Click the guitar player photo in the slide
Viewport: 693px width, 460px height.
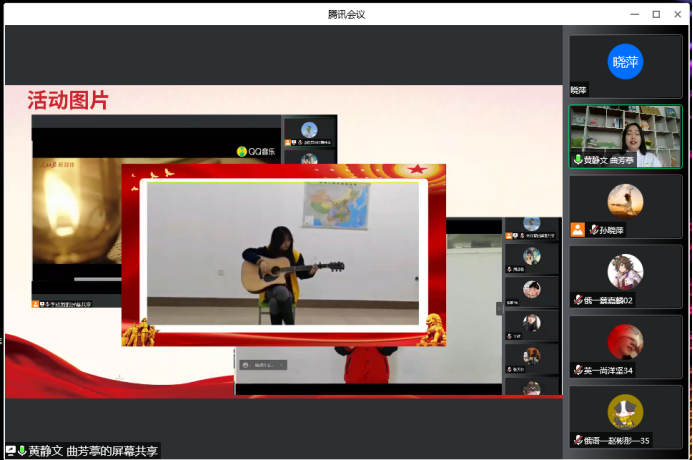[x=283, y=253]
